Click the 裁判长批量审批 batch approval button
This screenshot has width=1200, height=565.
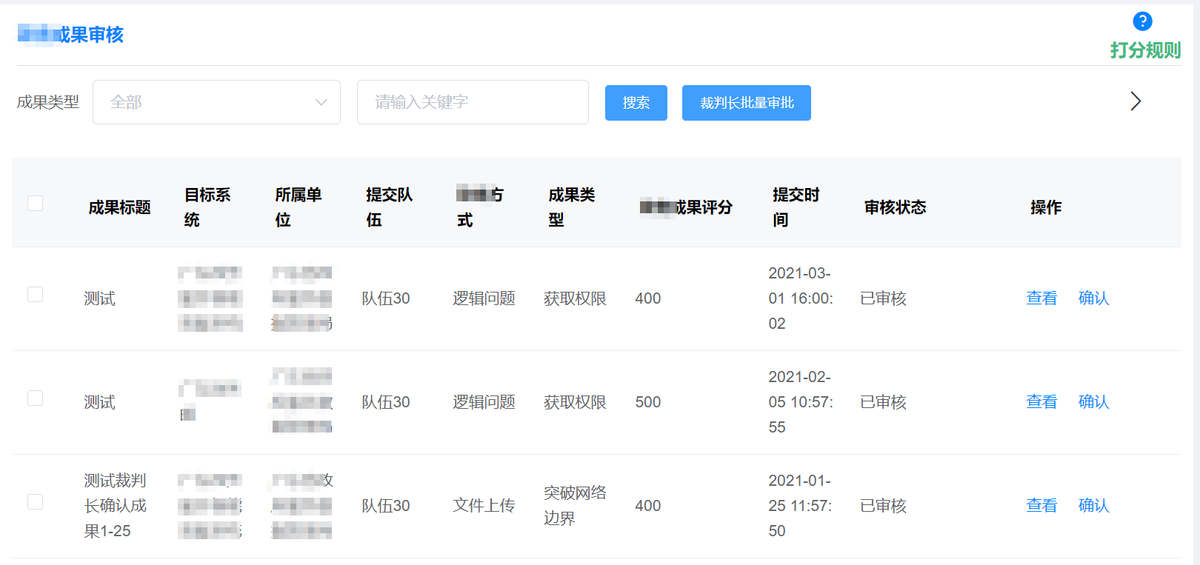746,103
